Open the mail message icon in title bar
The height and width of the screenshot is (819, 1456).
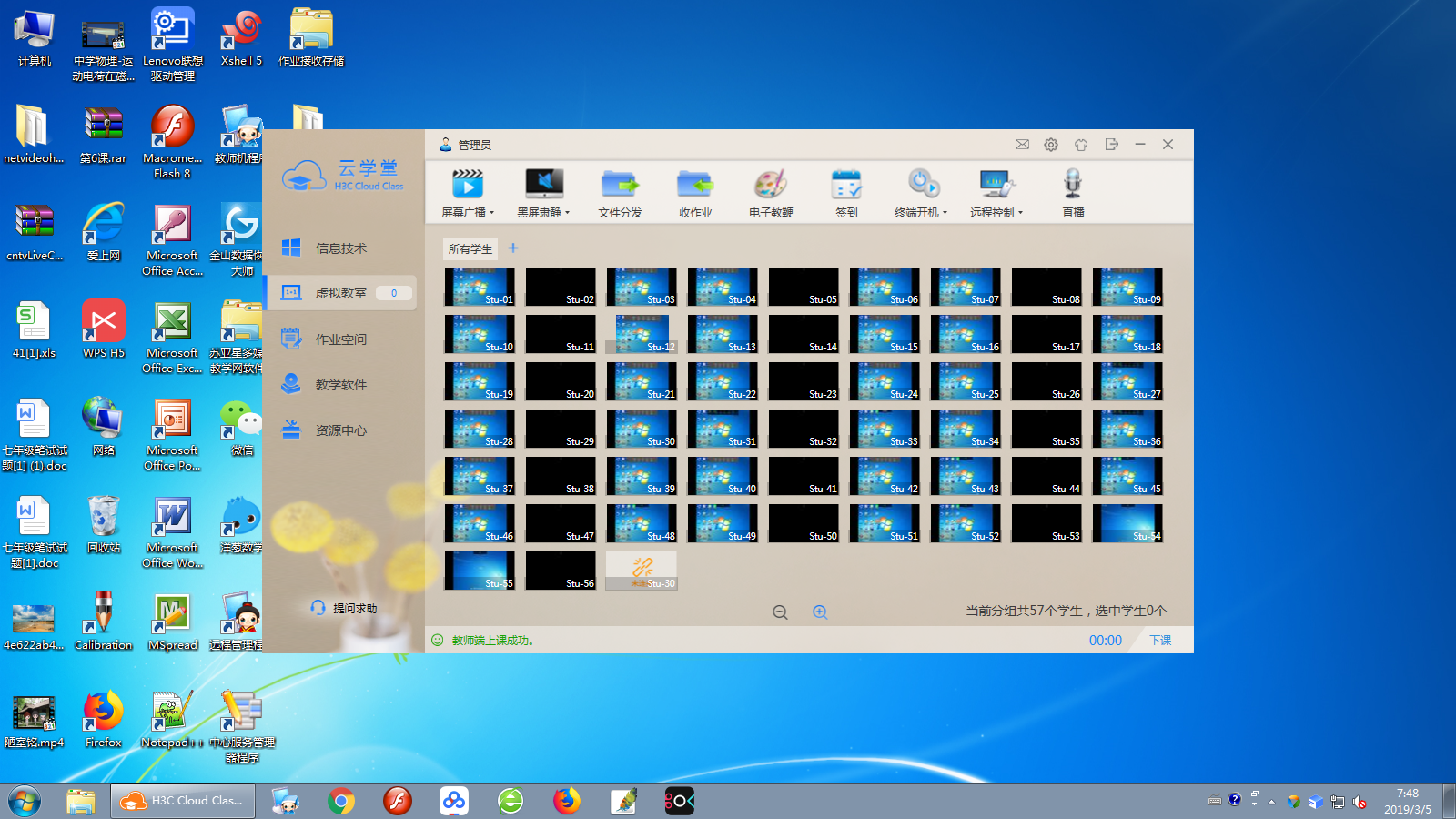1023,145
